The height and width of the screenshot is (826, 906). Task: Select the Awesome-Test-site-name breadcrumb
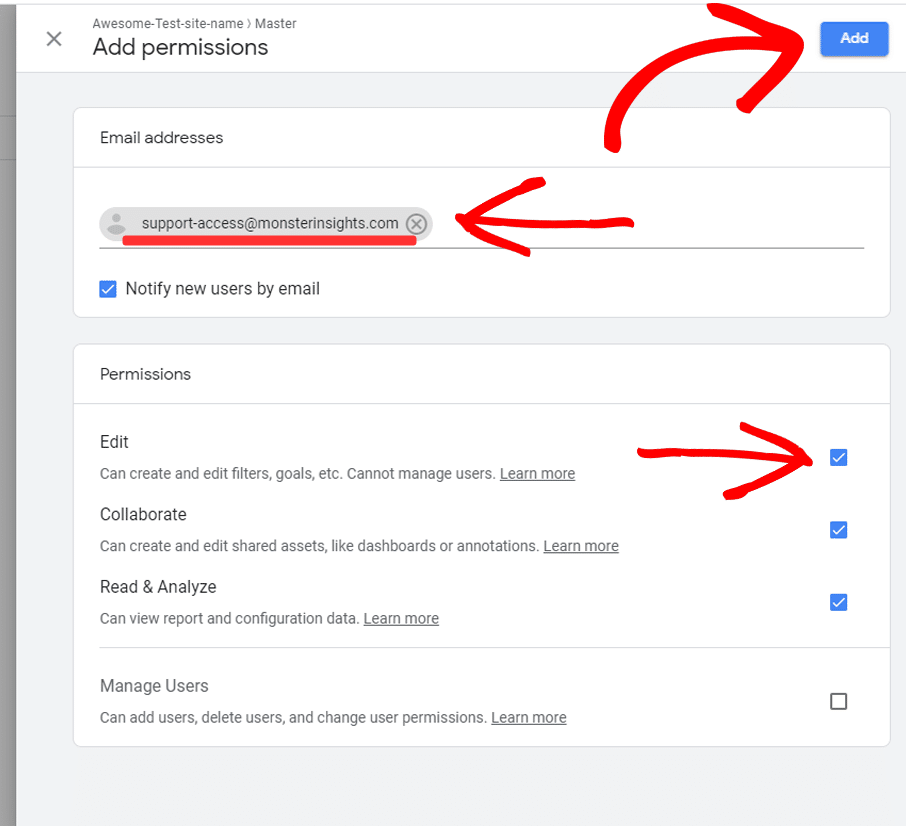click(168, 24)
